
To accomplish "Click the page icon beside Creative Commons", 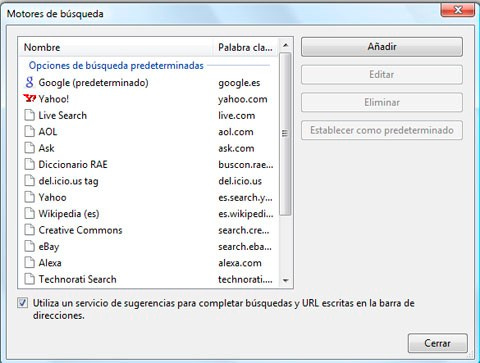I will (29, 230).
